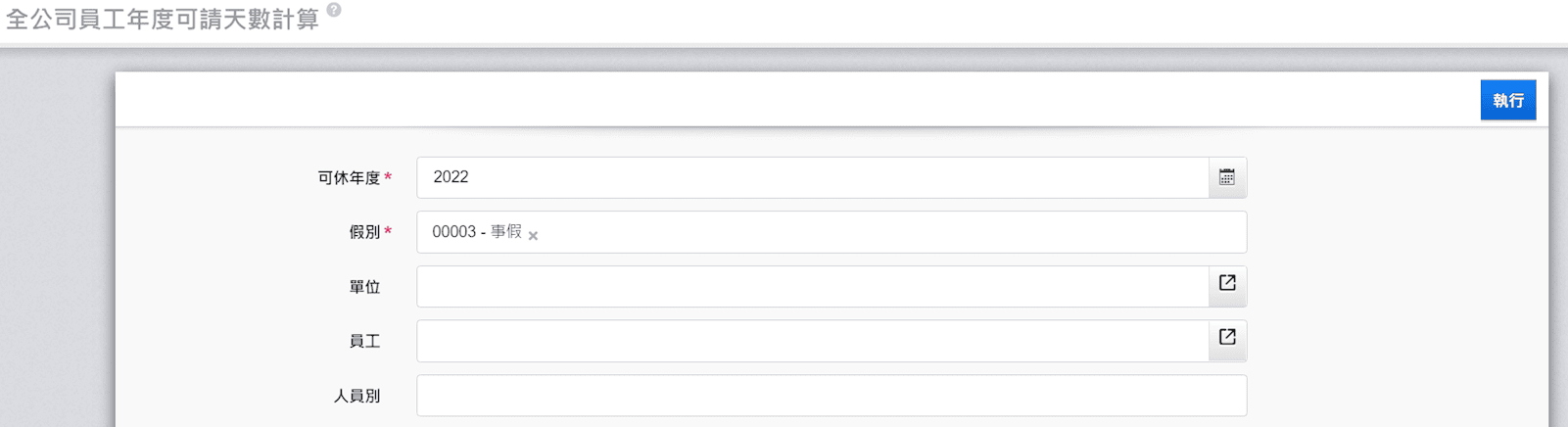Click the 單位 field label
This screenshot has width=1568, height=427.
(x=364, y=287)
